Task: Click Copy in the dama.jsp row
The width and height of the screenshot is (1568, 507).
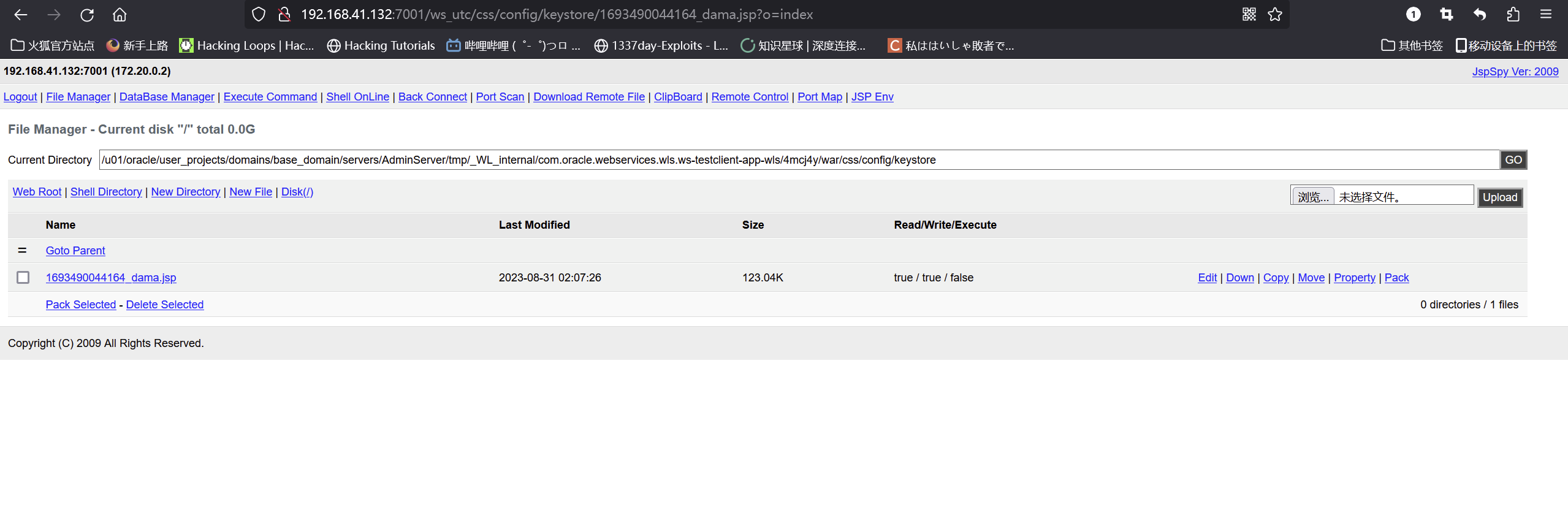Action: 1276,278
